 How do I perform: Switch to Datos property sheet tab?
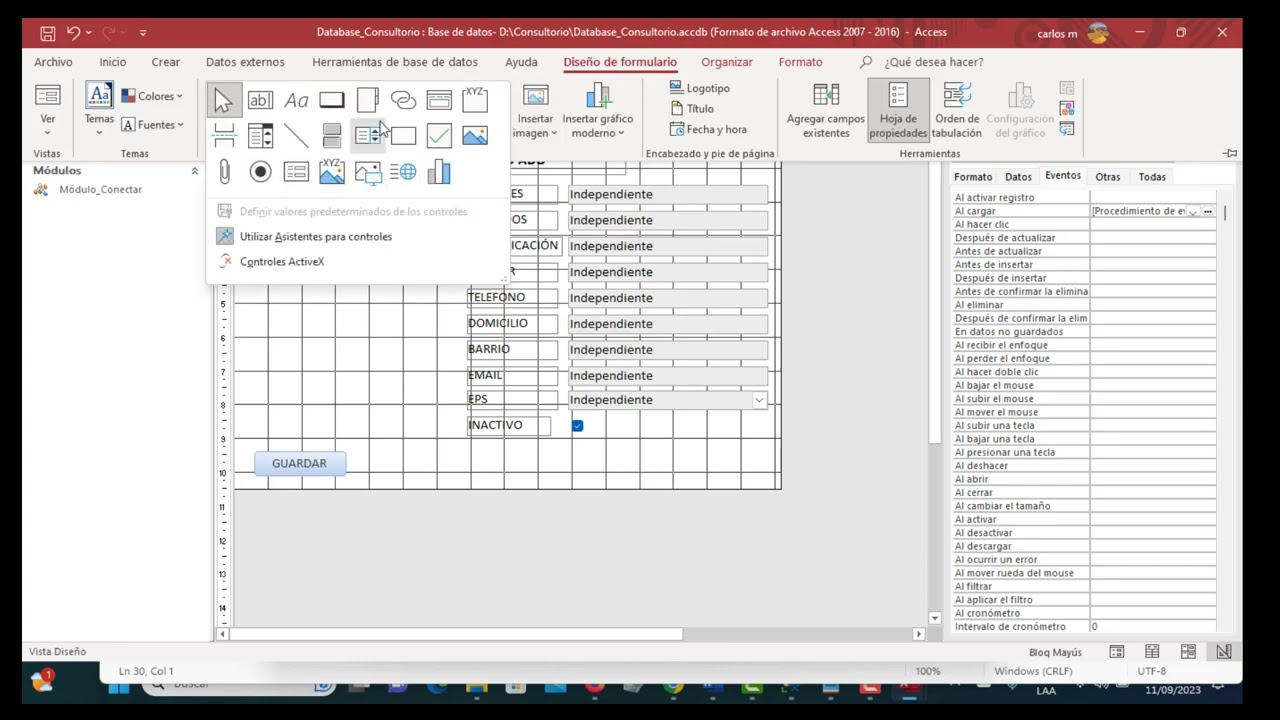(1018, 177)
